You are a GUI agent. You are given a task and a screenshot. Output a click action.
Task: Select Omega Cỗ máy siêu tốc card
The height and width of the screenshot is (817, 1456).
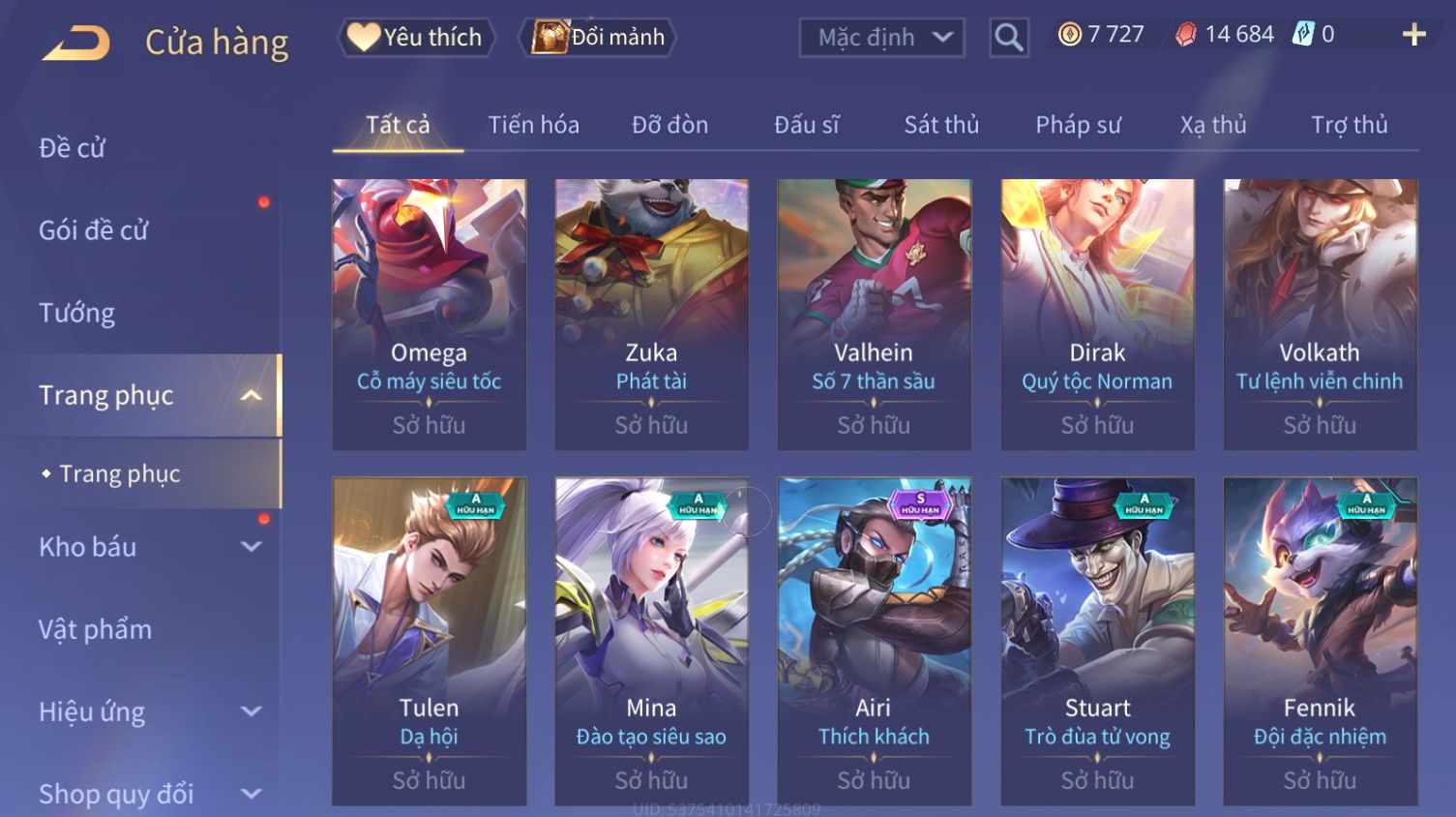429,315
